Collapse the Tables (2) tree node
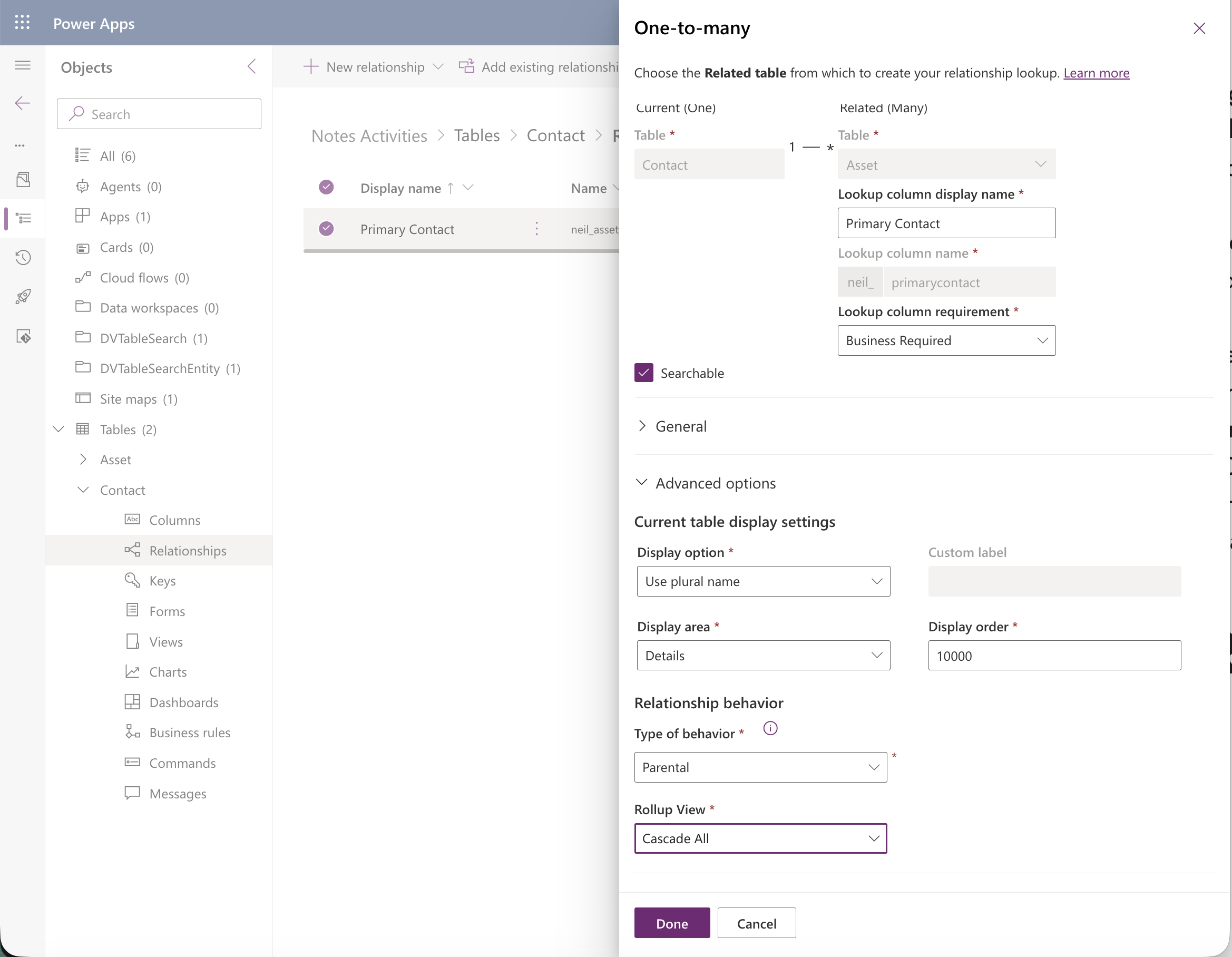 [x=58, y=429]
